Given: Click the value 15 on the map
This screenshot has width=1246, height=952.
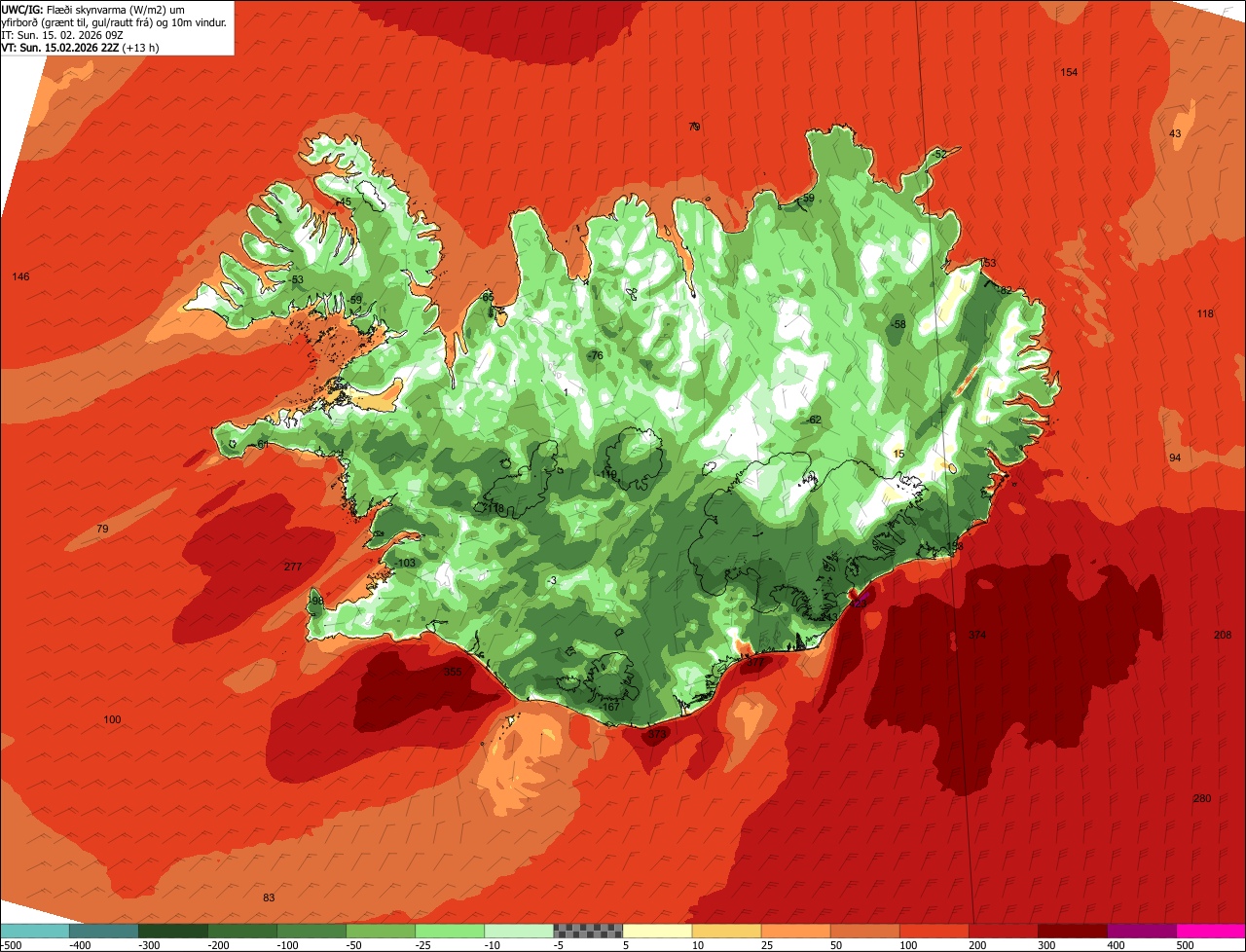Looking at the screenshot, I should click(898, 454).
